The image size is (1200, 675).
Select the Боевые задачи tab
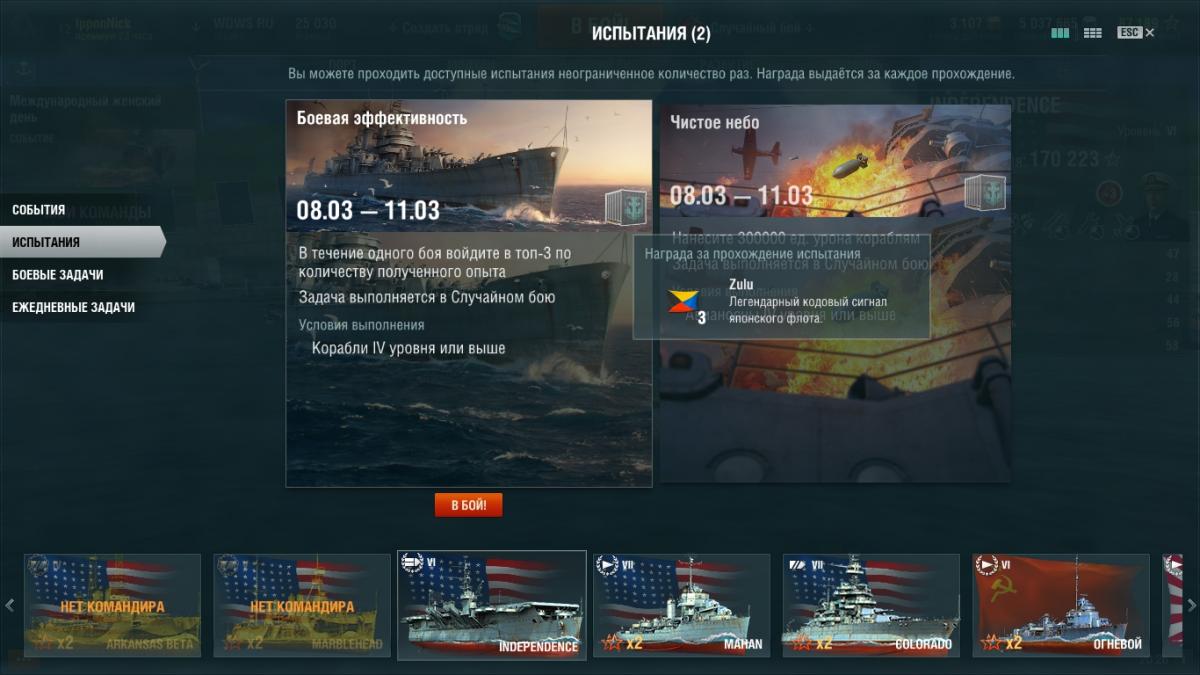58,275
